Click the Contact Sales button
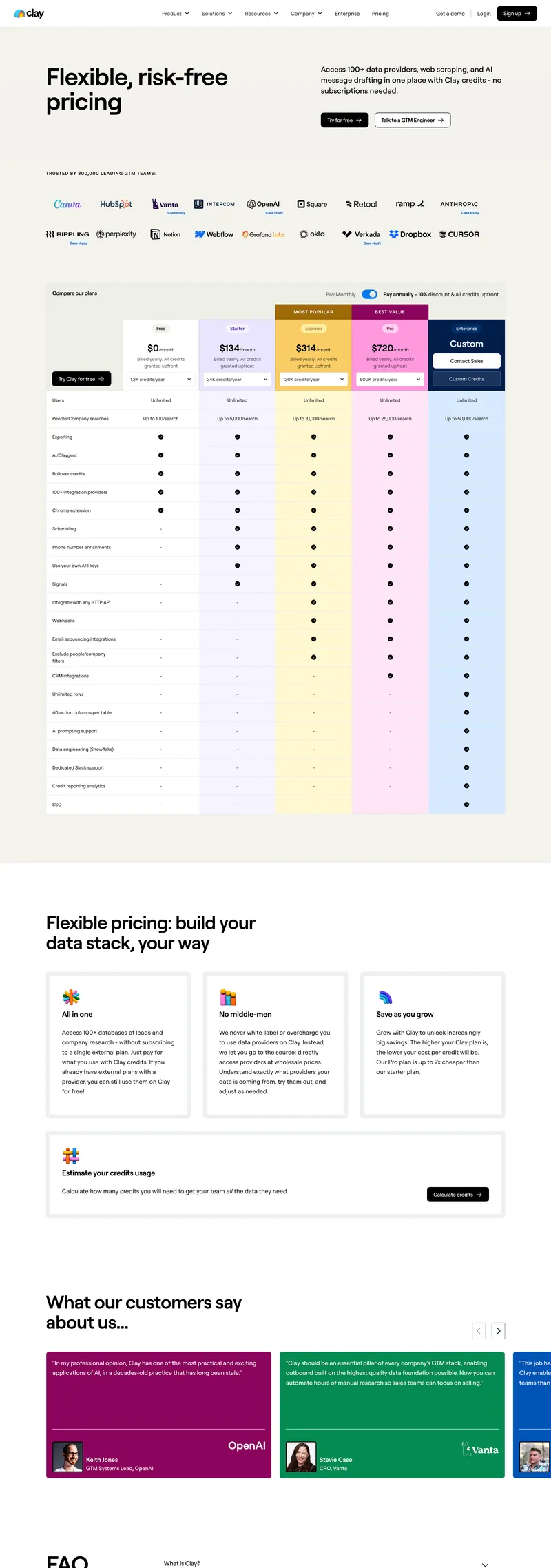The width and height of the screenshot is (551, 1568). coord(466,361)
